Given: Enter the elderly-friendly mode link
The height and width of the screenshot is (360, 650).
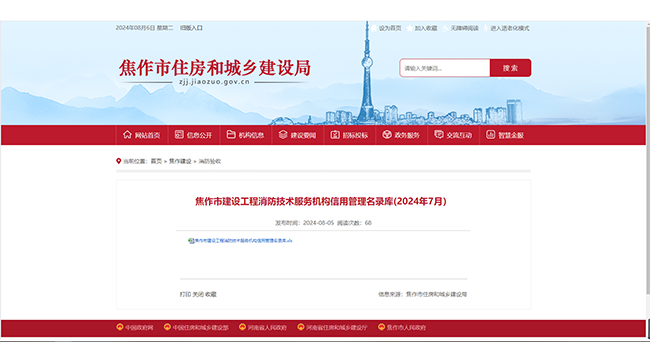Looking at the screenshot, I should coord(509,28).
